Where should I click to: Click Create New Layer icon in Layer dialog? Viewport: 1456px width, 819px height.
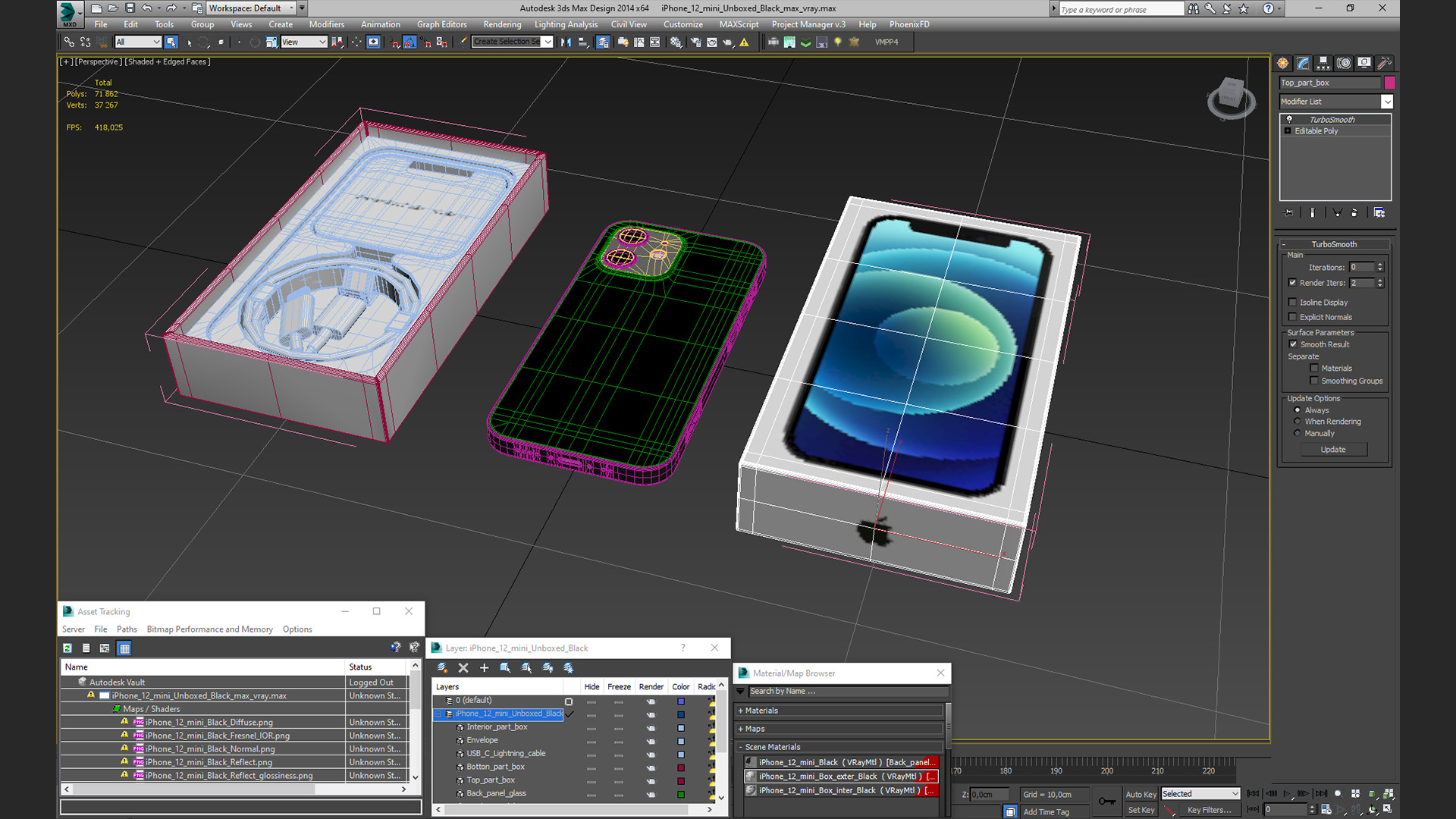point(442,668)
